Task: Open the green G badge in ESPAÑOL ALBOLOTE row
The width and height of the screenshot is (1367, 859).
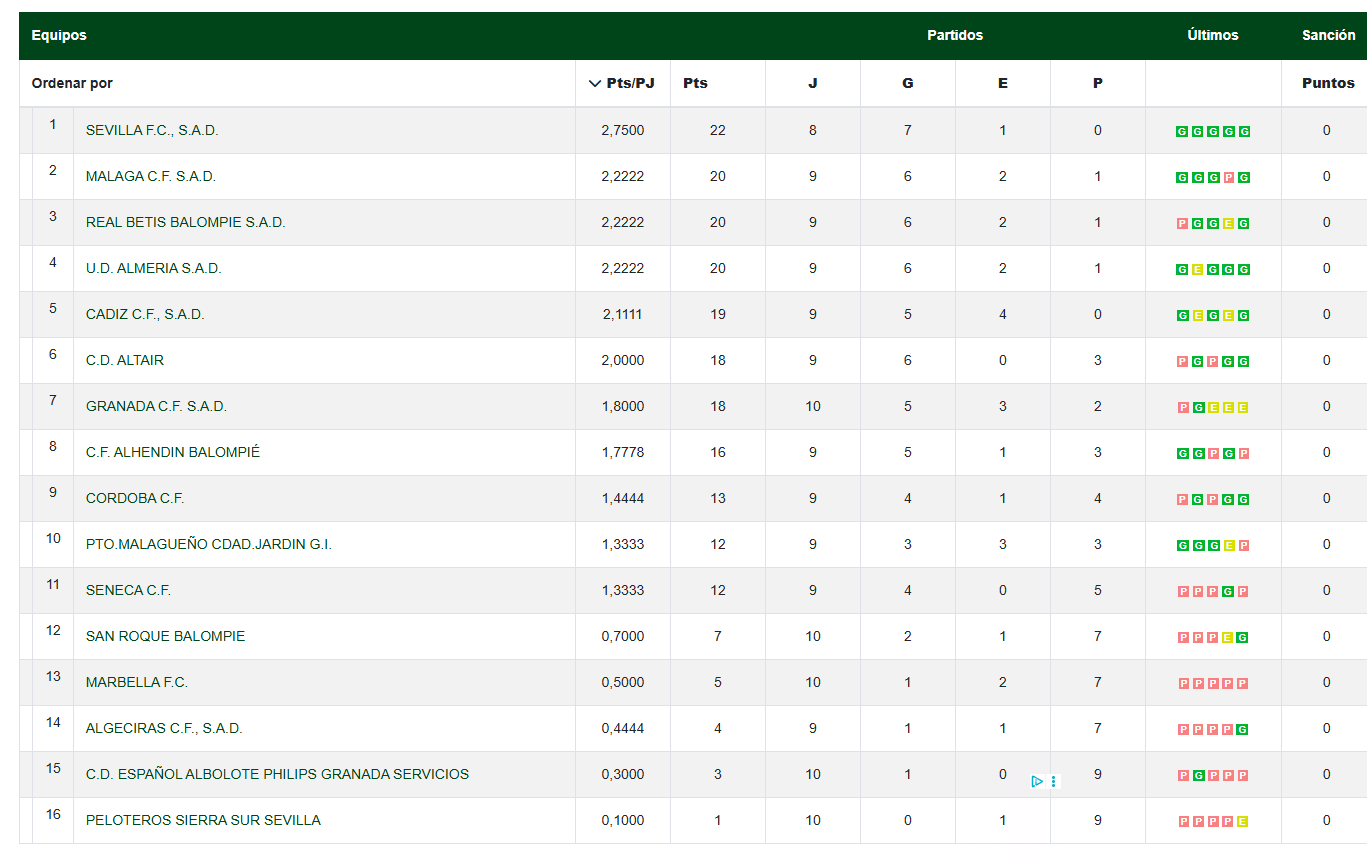Action: point(1198,776)
